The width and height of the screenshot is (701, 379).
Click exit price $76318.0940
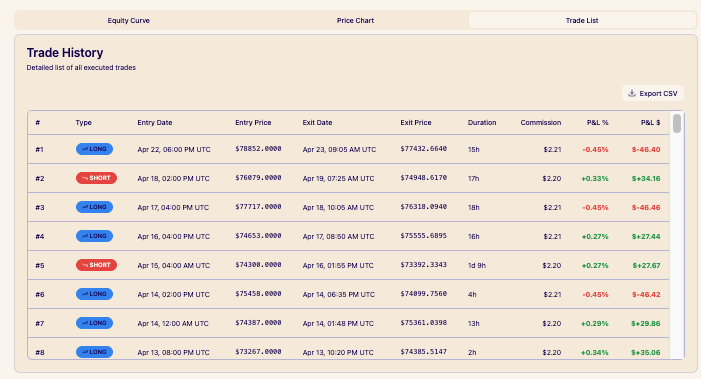(x=423, y=207)
